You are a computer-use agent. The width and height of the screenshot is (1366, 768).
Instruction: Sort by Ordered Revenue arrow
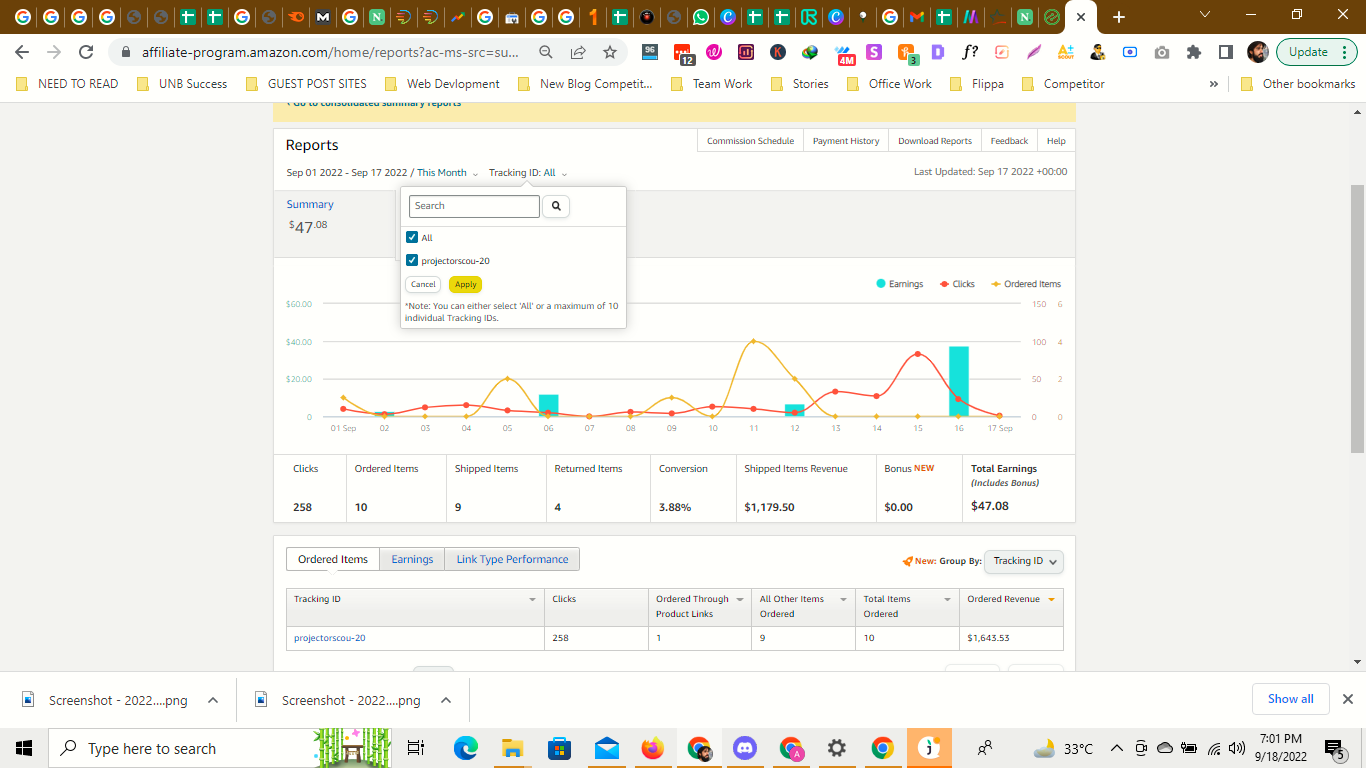[1051, 600]
